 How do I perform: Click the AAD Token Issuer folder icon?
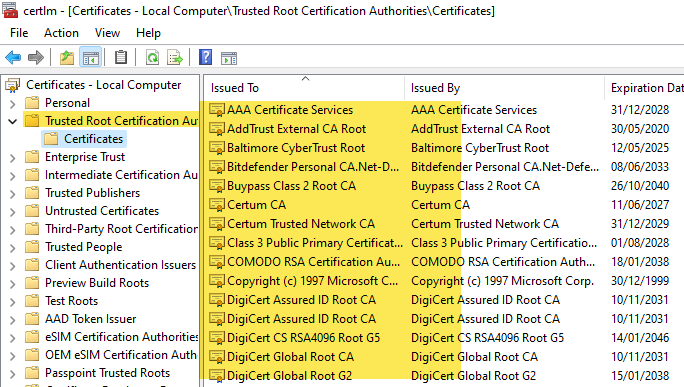click(x=32, y=319)
